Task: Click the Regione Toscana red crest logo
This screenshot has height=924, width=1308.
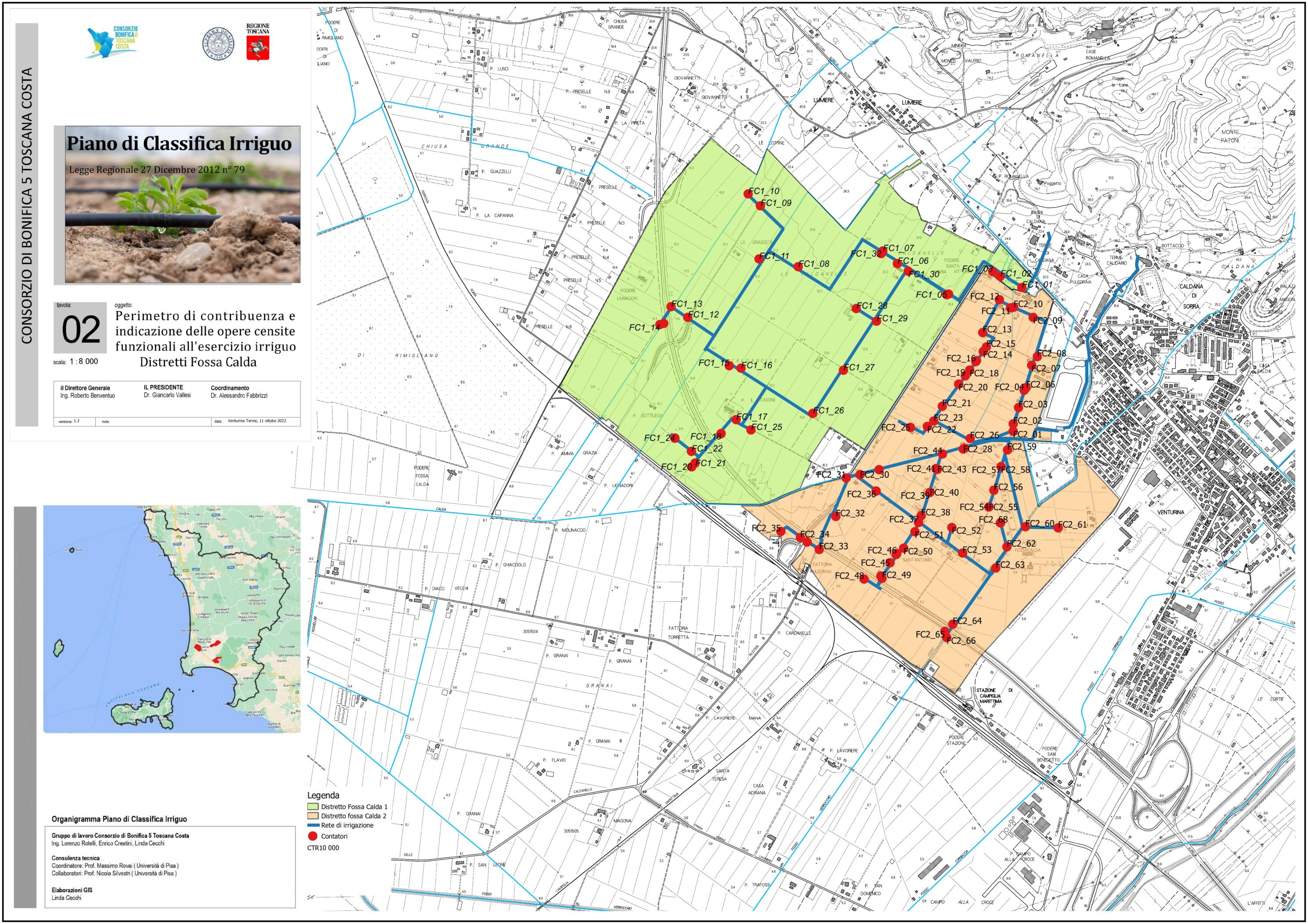Action: click(x=258, y=42)
